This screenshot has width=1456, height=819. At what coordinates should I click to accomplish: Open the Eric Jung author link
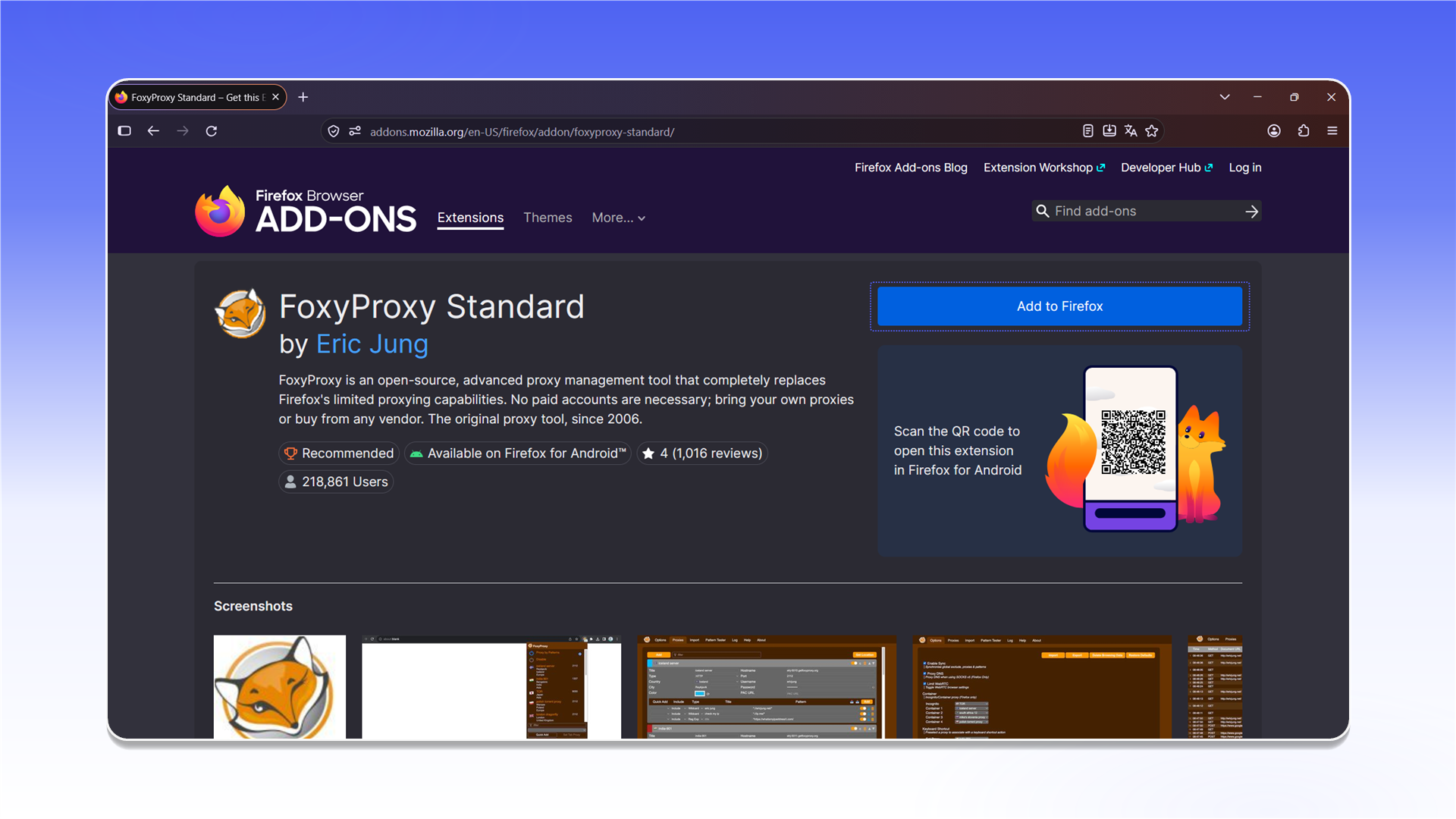[x=372, y=344]
